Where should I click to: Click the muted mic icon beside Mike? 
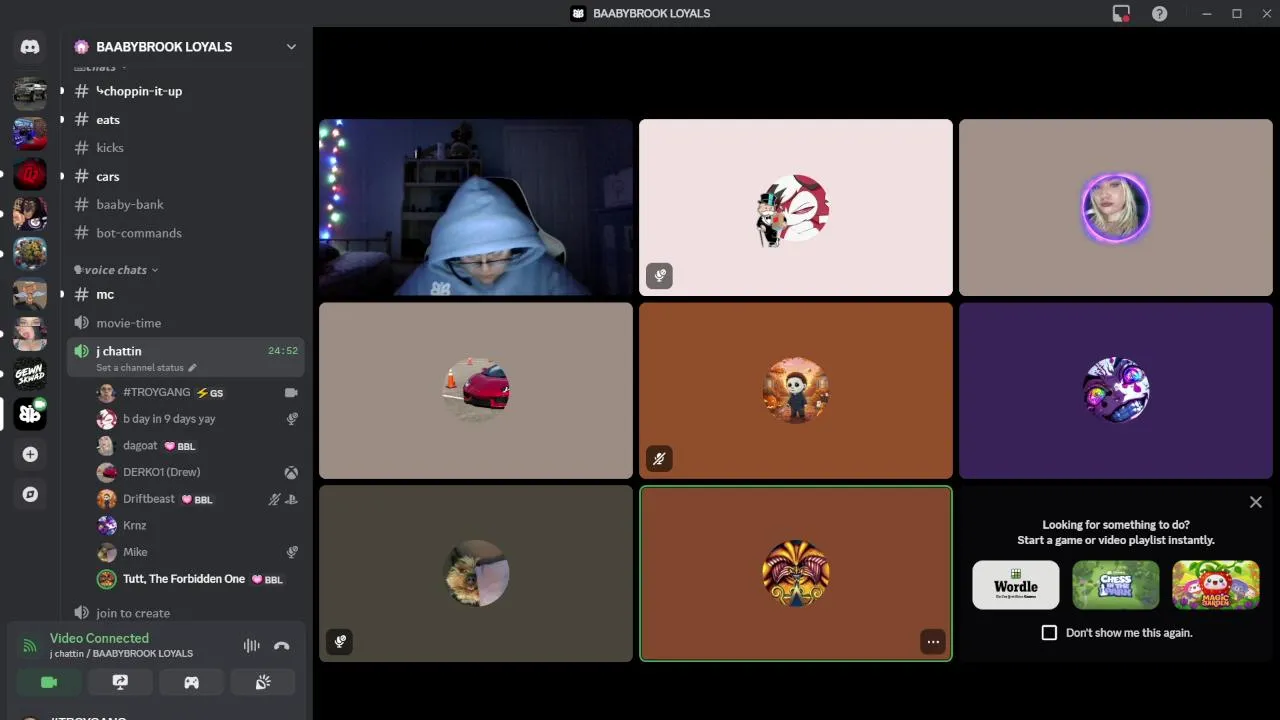coord(291,552)
